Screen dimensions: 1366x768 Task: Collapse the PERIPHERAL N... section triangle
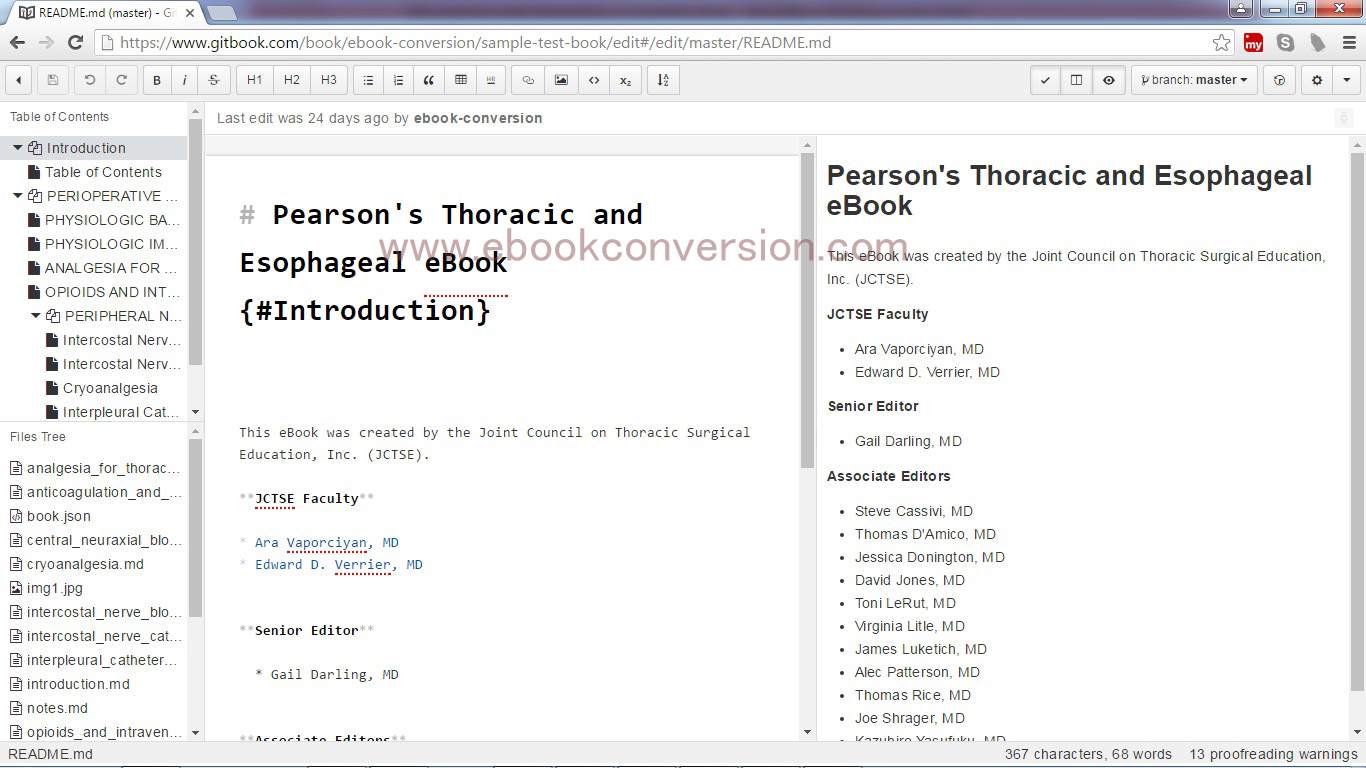35,316
